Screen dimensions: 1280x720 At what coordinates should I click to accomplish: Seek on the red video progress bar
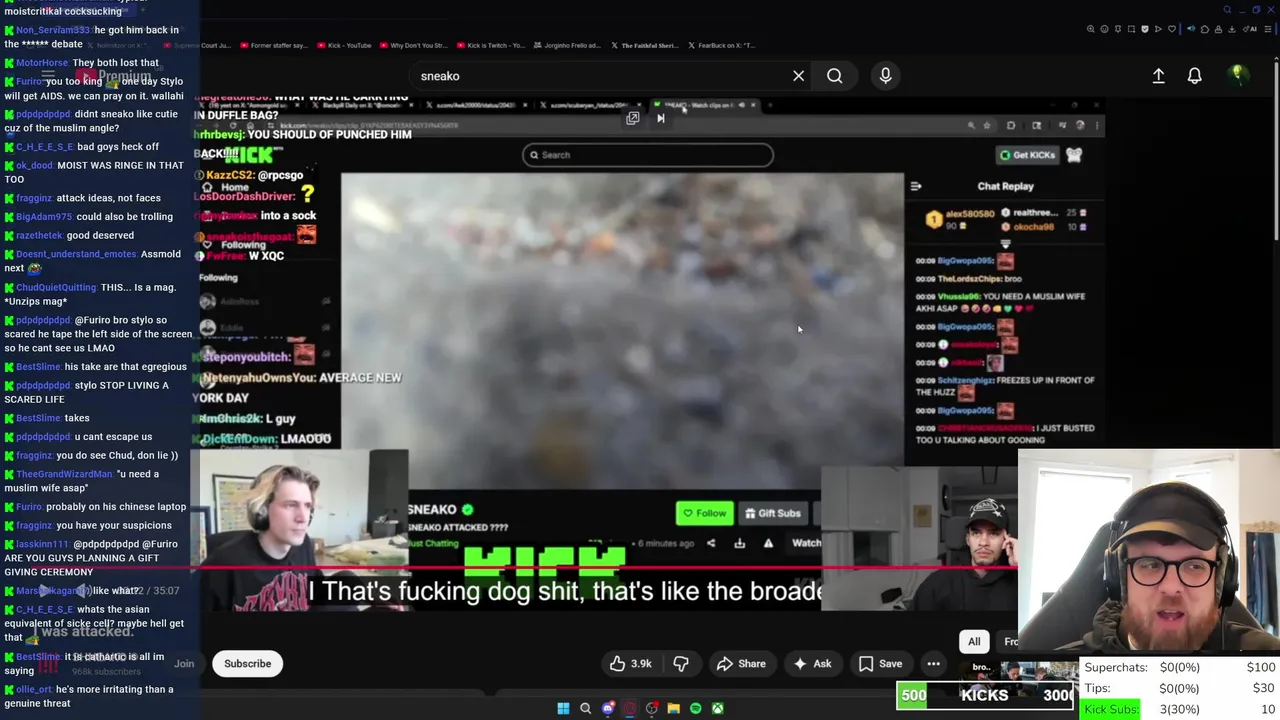tap(610, 567)
